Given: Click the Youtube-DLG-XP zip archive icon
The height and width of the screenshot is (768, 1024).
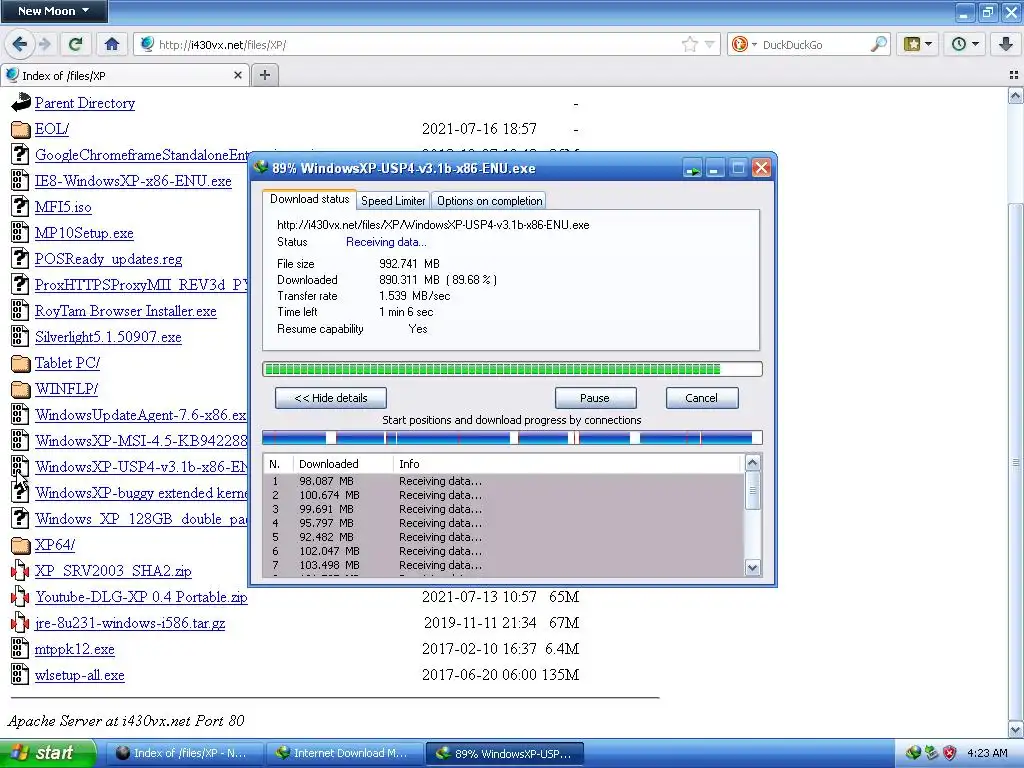Looking at the screenshot, I should point(20,597).
